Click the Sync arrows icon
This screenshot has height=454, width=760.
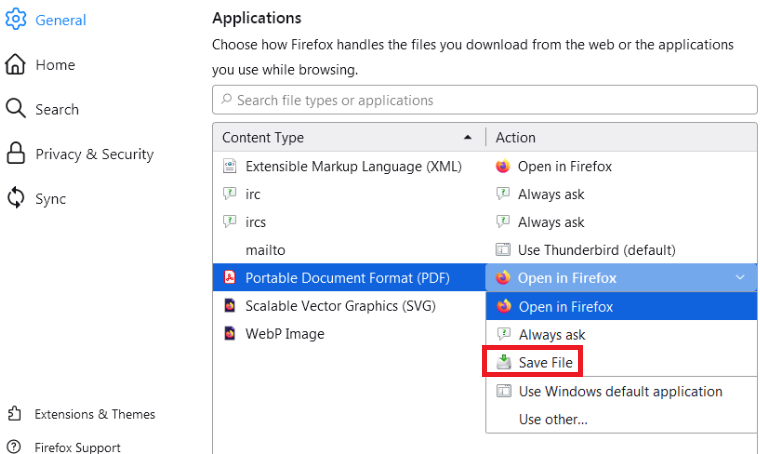tap(16, 198)
